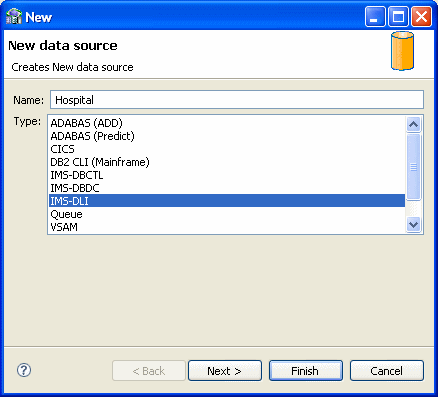This screenshot has height=397, width=438.
Task: Pick IMS-DBCTL in the Type list
Action: 227,175
